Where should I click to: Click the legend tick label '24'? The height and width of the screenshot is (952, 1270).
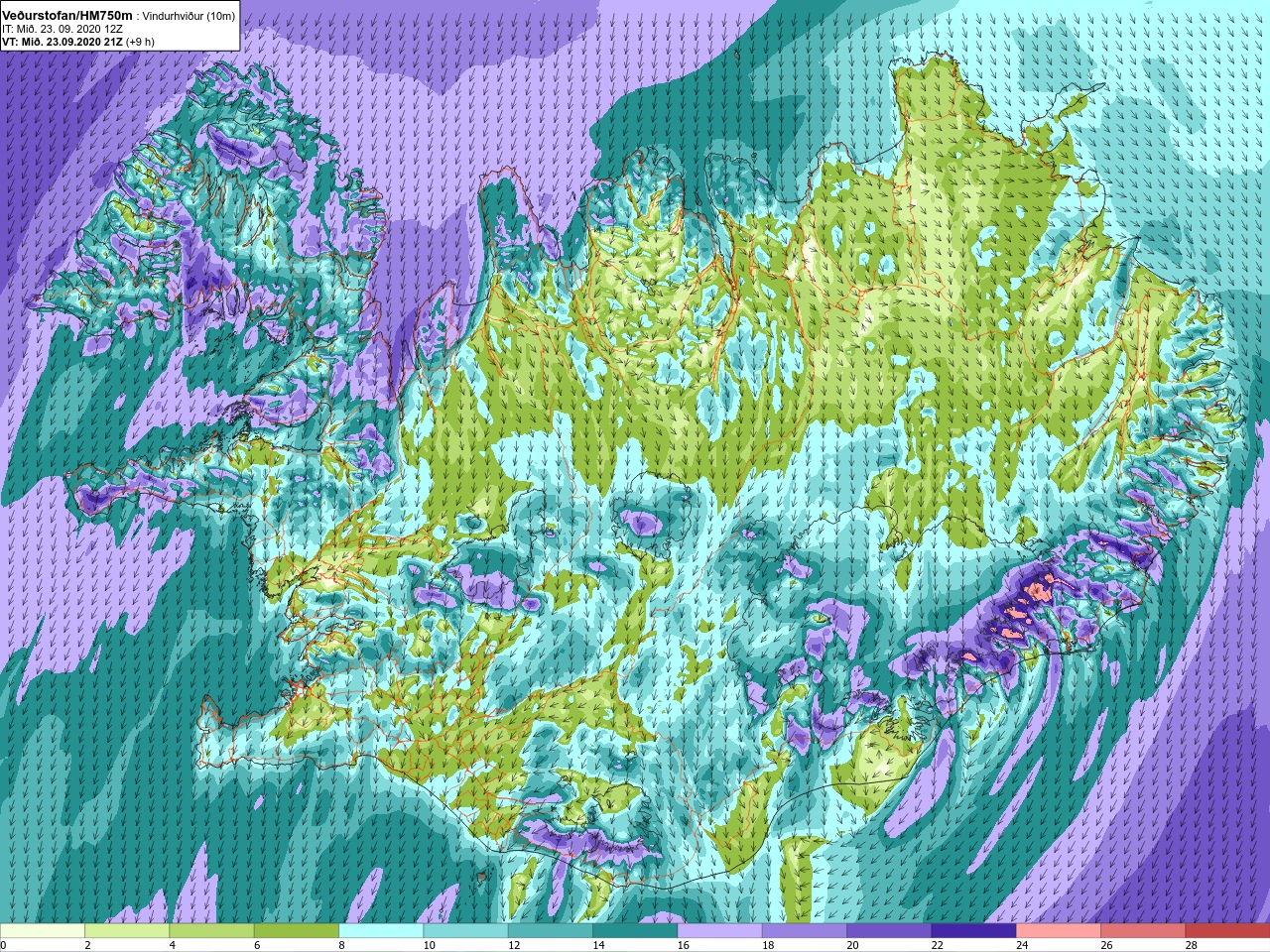tap(1022, 945)
